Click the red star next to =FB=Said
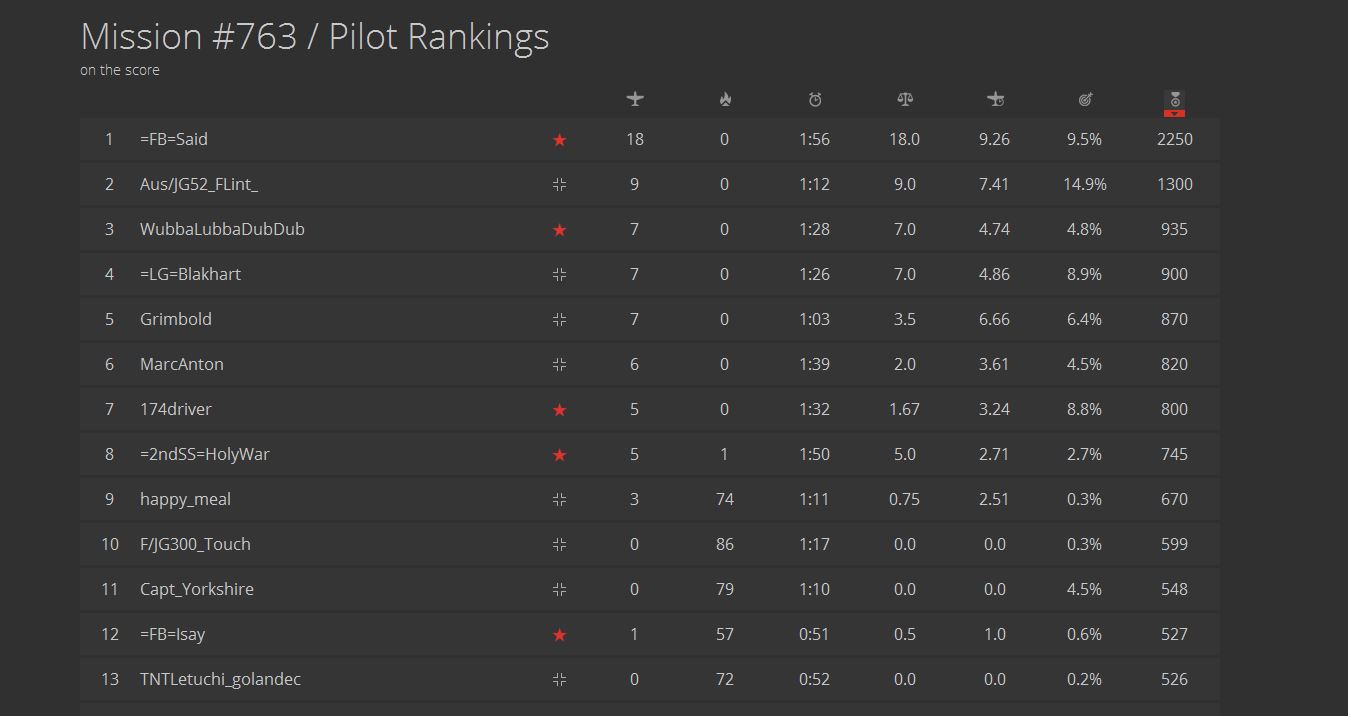 pos(560,140)
